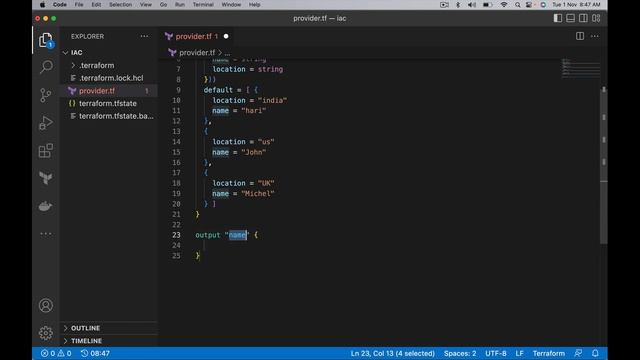Open the Terraform extension view
Image resolution: width=640 pixels, height=360 pixels.
[x=46, y=178]
